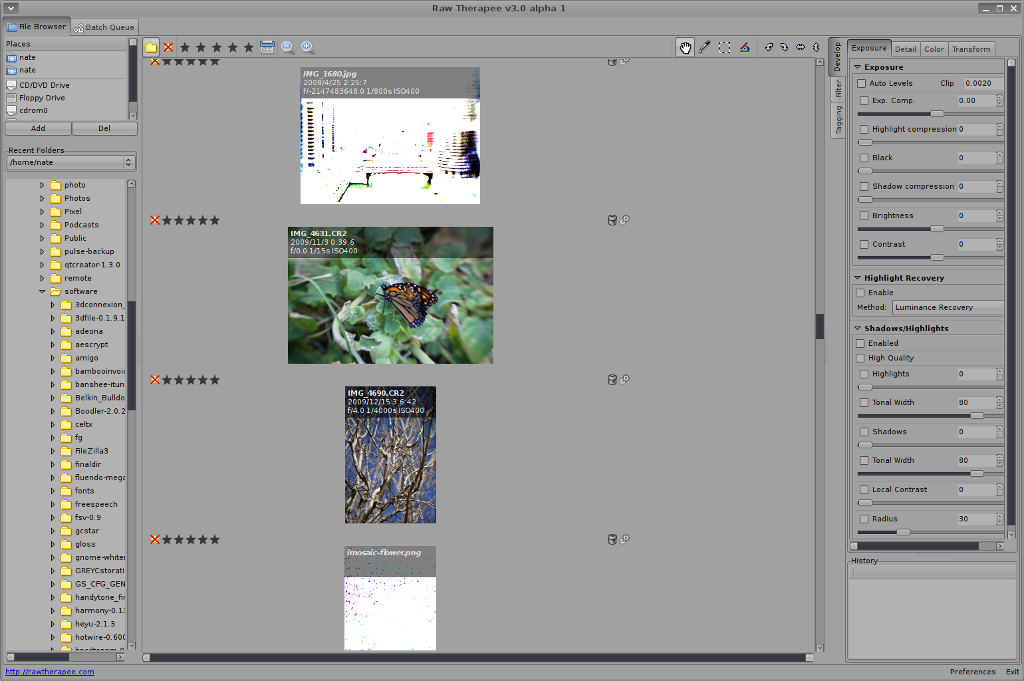Switch to the Detail tab
The width and height of the screenshot is (1024, 681).
(905, 49)
